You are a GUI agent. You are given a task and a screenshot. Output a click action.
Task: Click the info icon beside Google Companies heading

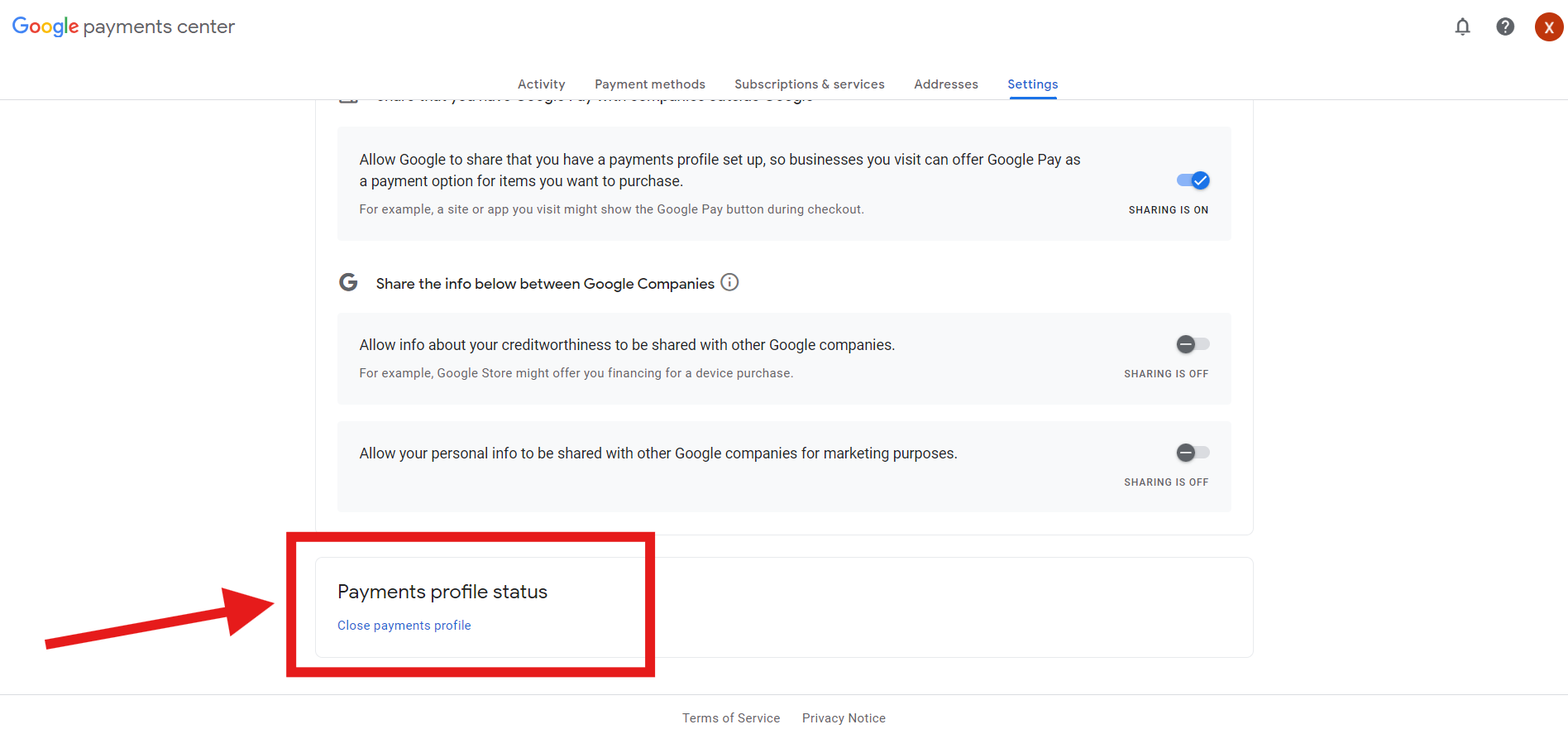pyautogui.click(x=729, y=282)
